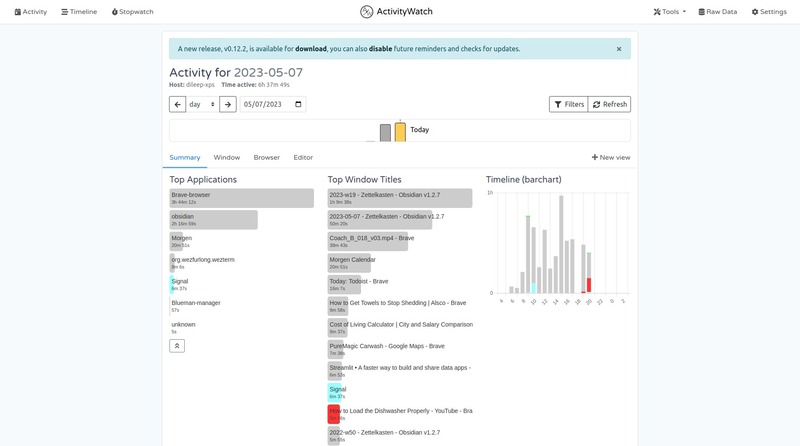800x446 pixels.
Task: Click the red segment in the barchart
Action: 589,285
